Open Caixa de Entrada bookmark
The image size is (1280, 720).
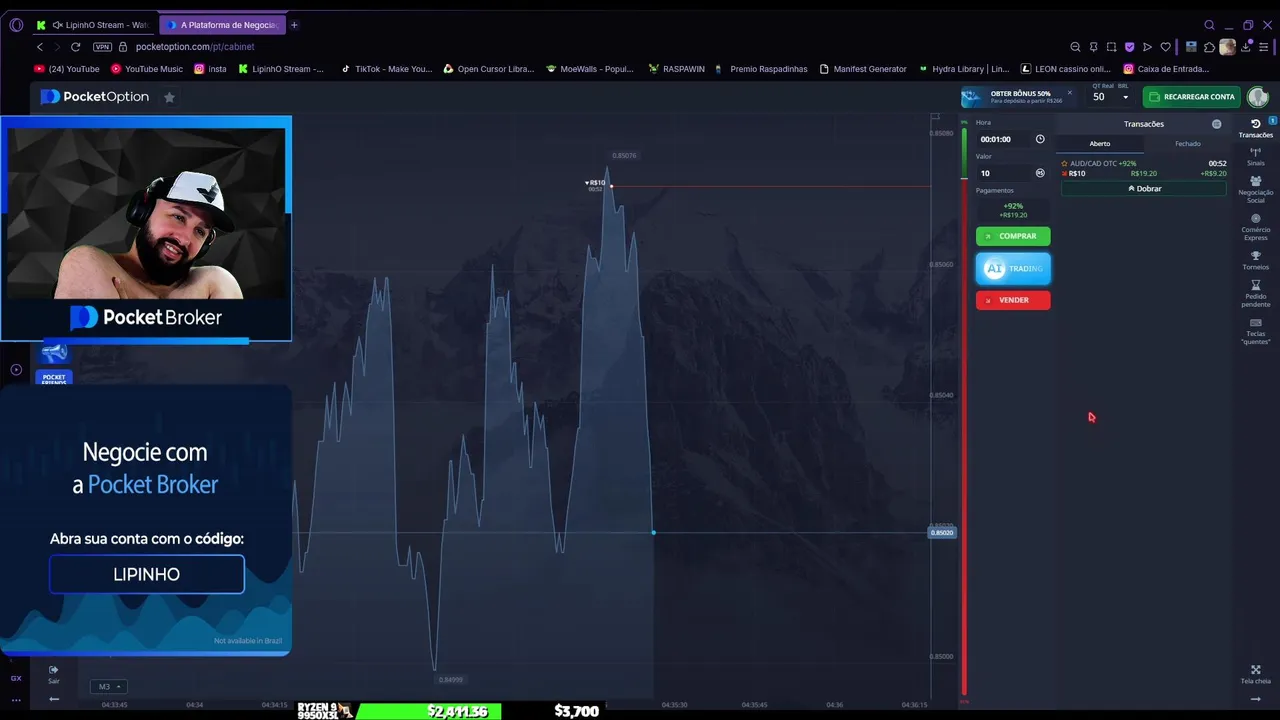(x=1166, y=69)
